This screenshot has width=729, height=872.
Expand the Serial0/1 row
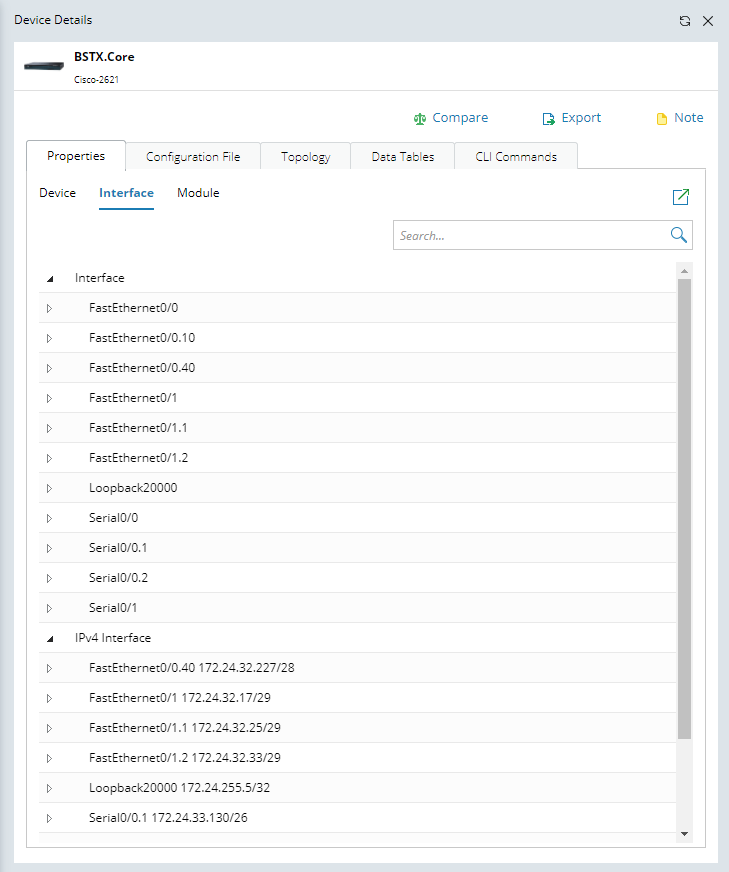click(x=49, y=608)
